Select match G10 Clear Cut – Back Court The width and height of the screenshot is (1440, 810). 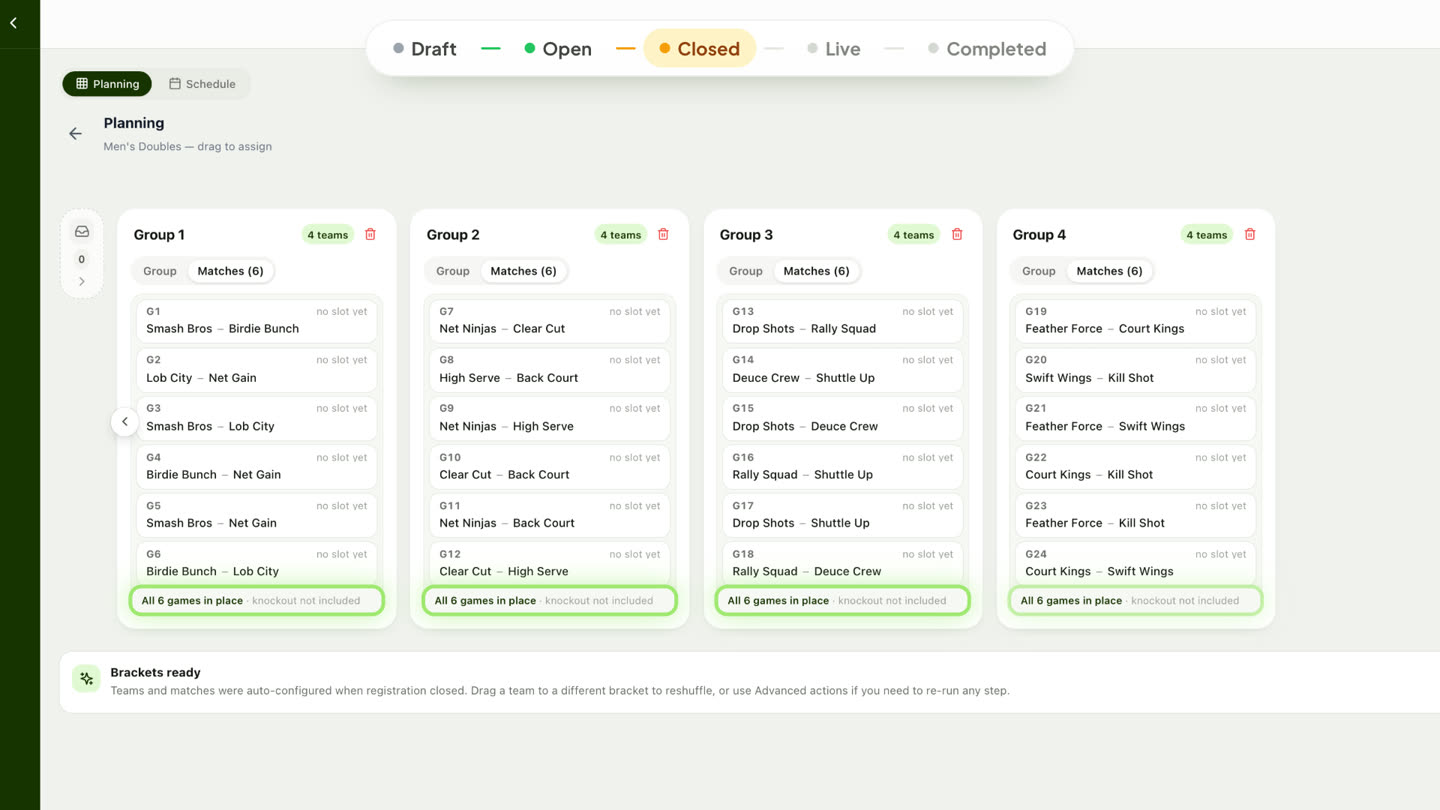pyautogui.click(x=550, y=466)
